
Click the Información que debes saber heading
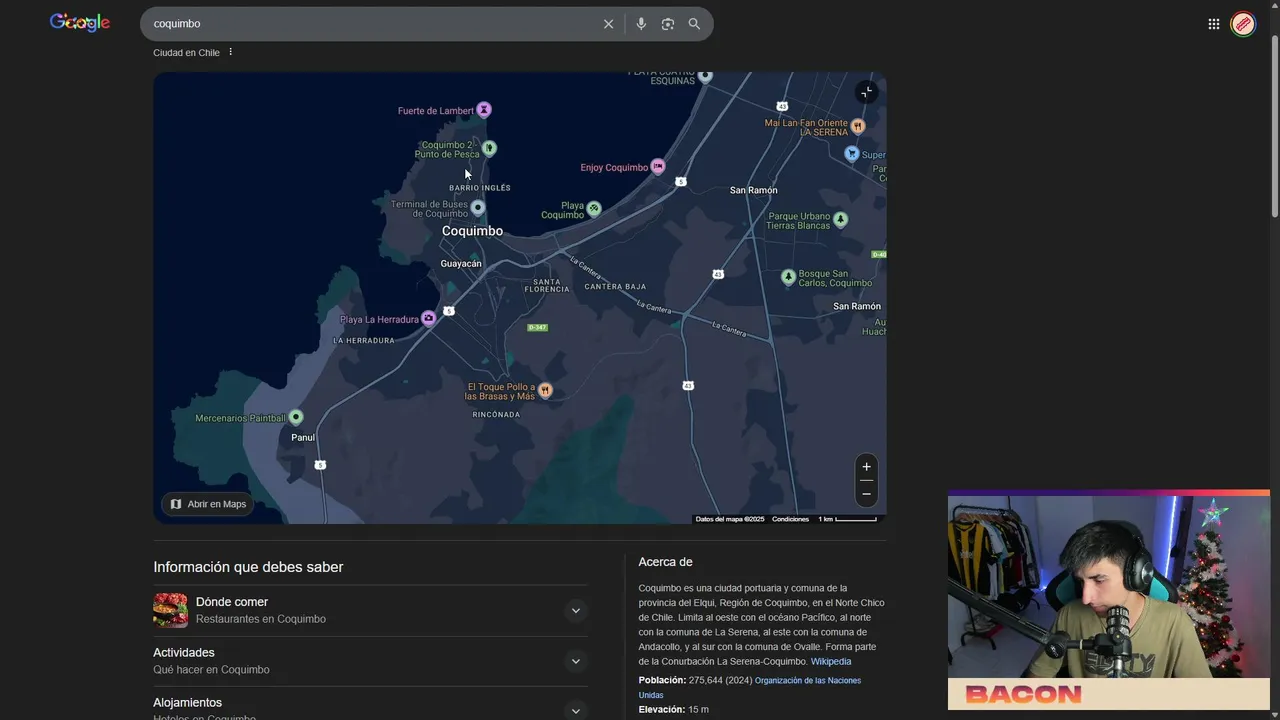(x=248, y=567)
